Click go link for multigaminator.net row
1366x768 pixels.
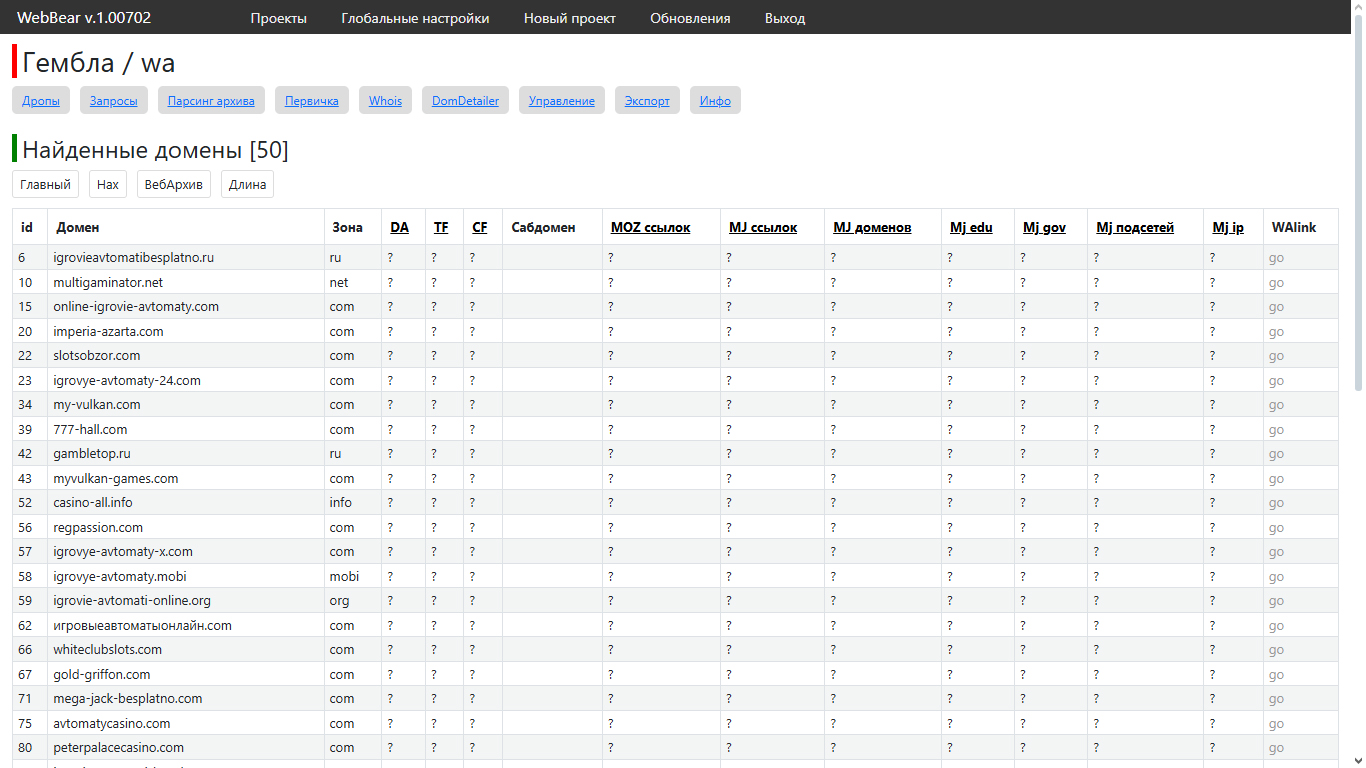click(1276, 283)
